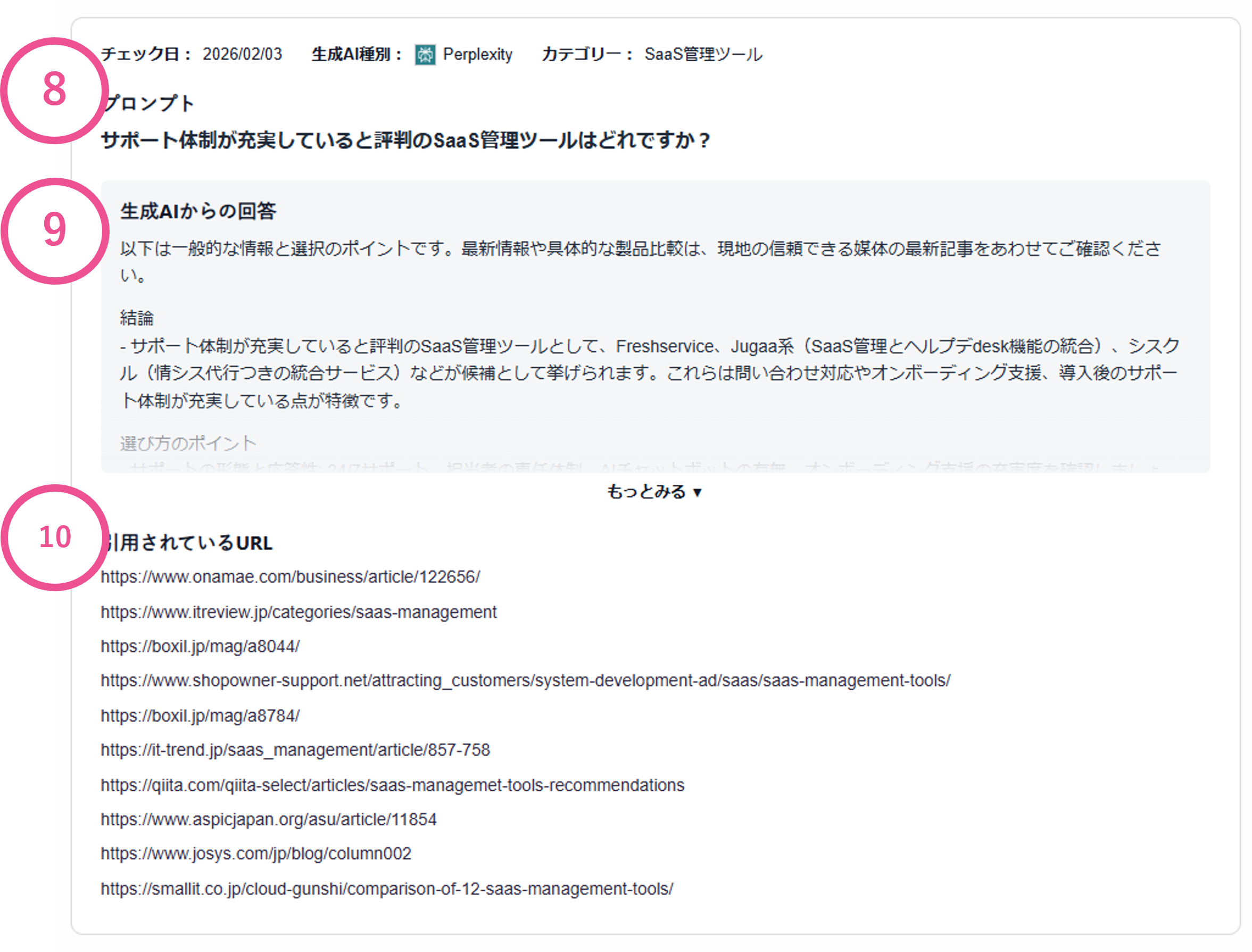Click the Perplexity logo icon
Screen dimensions: 1252x952
[x=425, y=55]
